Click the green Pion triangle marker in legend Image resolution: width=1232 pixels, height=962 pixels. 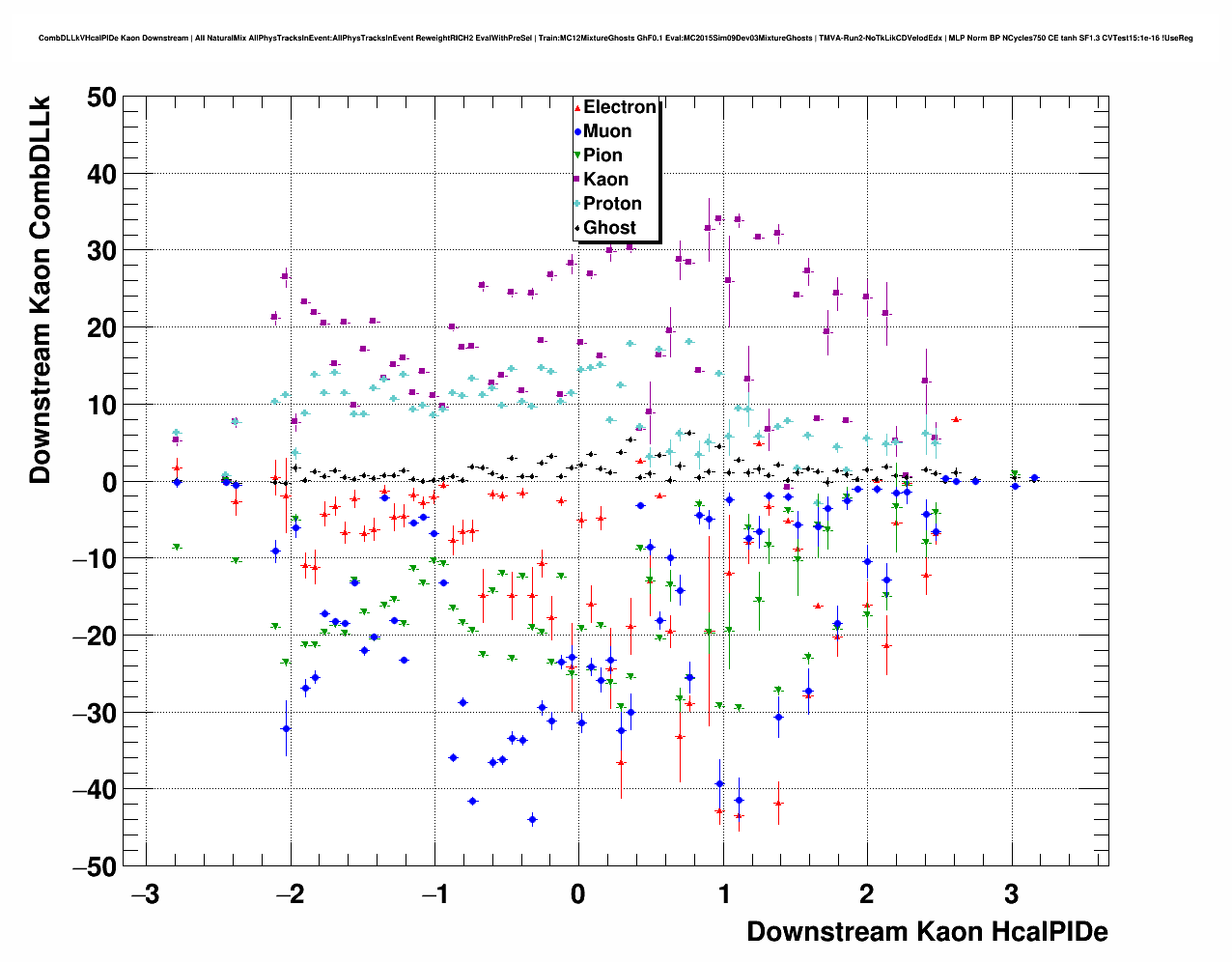pyautogui.click(x=577, y=156)
